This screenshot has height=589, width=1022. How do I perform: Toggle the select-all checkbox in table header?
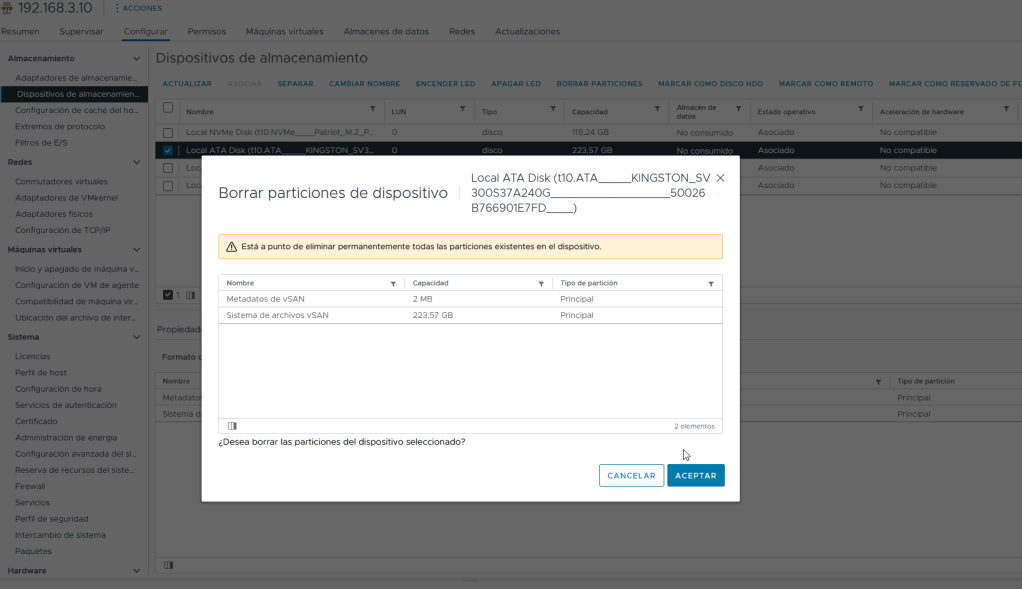coord(168,108)
